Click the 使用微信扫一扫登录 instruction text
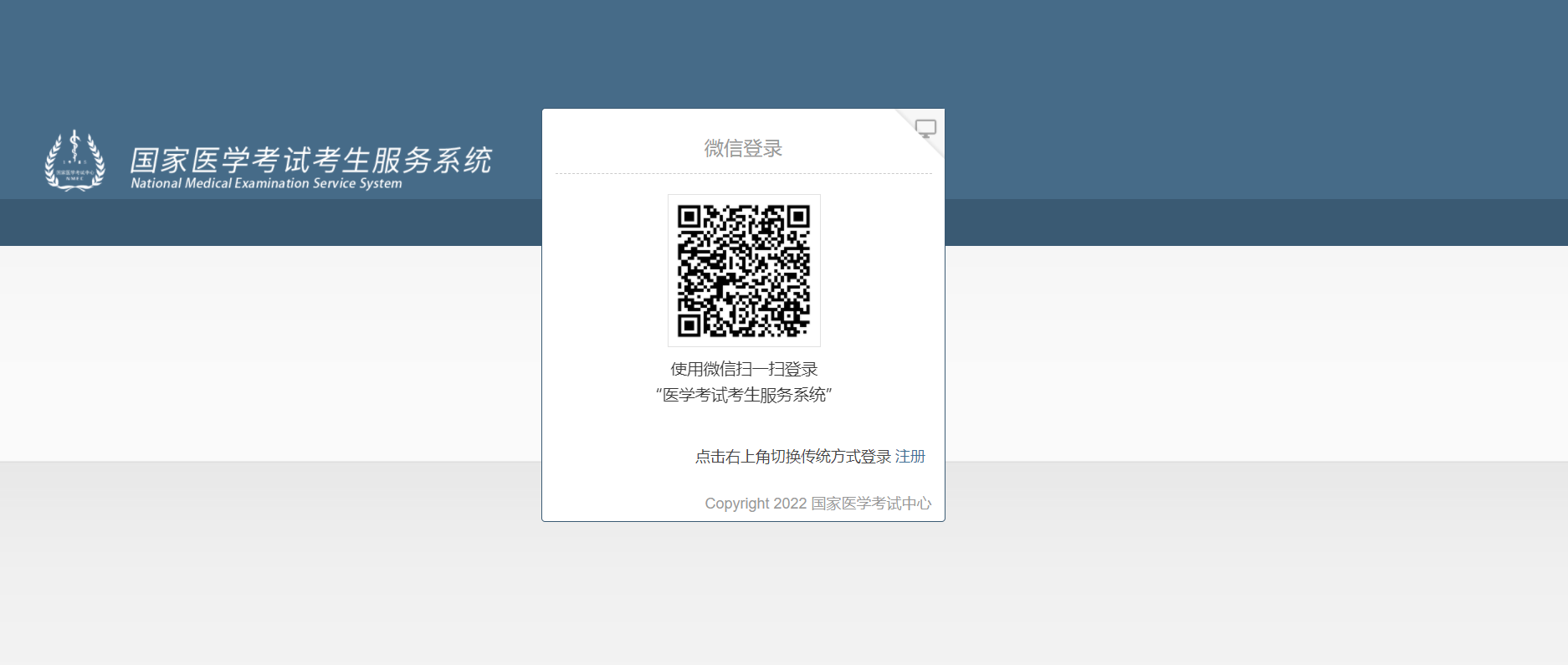This screenshot has width=1568, height=665. (744, 369)
